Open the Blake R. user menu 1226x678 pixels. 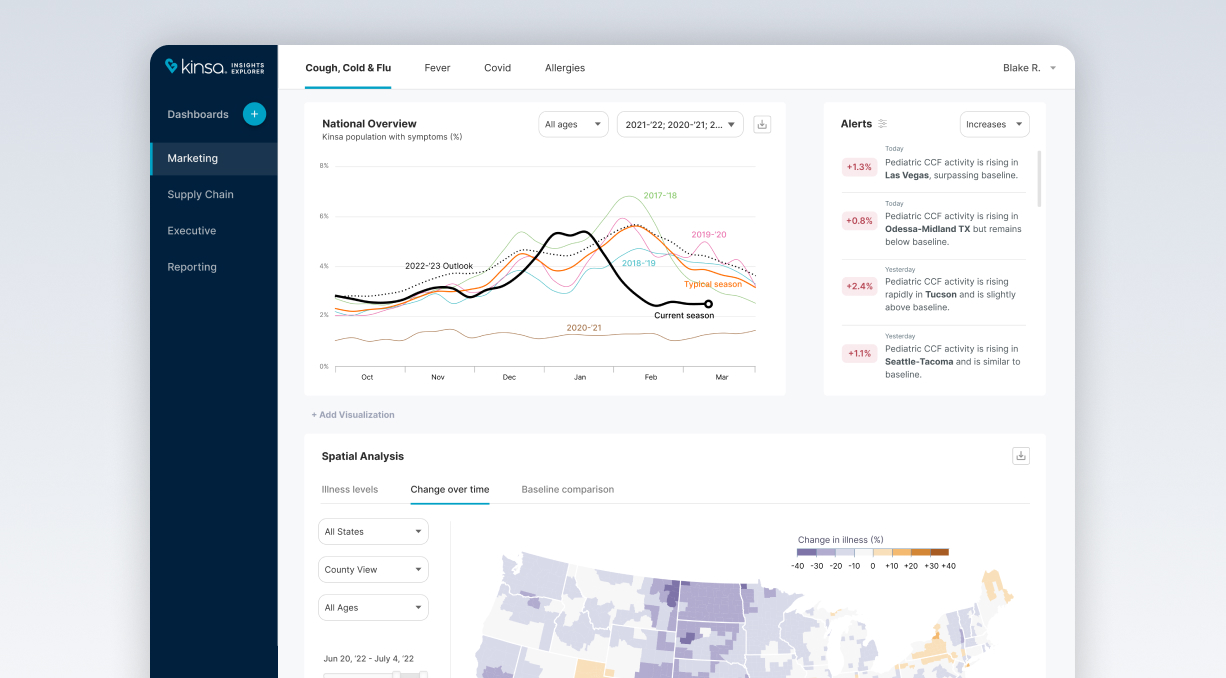1030,68
